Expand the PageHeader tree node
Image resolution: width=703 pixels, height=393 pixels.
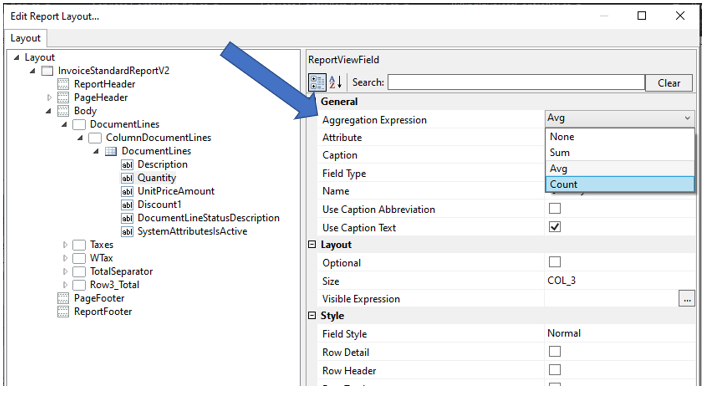49,98
